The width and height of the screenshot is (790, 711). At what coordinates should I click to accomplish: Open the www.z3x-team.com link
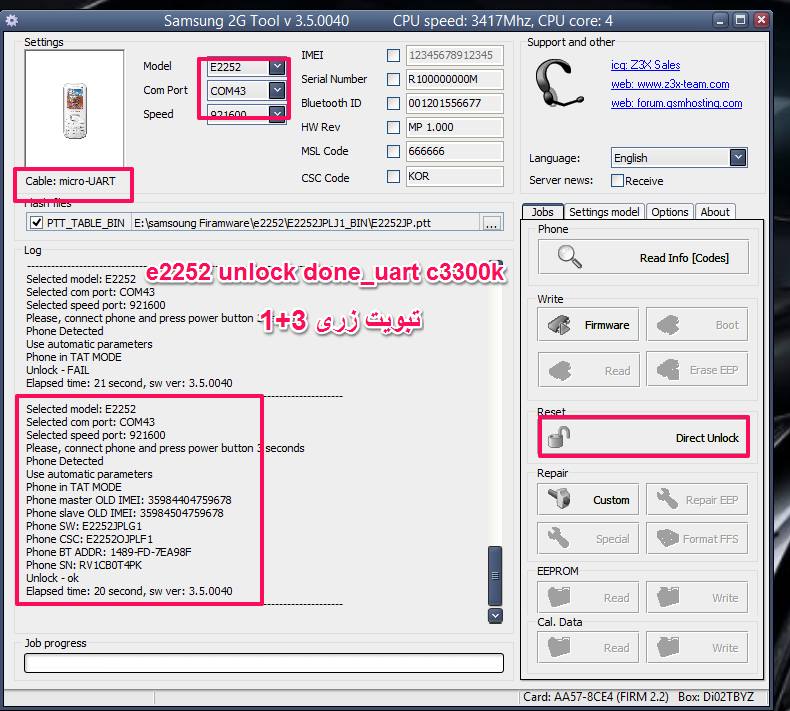pos(670,84)
